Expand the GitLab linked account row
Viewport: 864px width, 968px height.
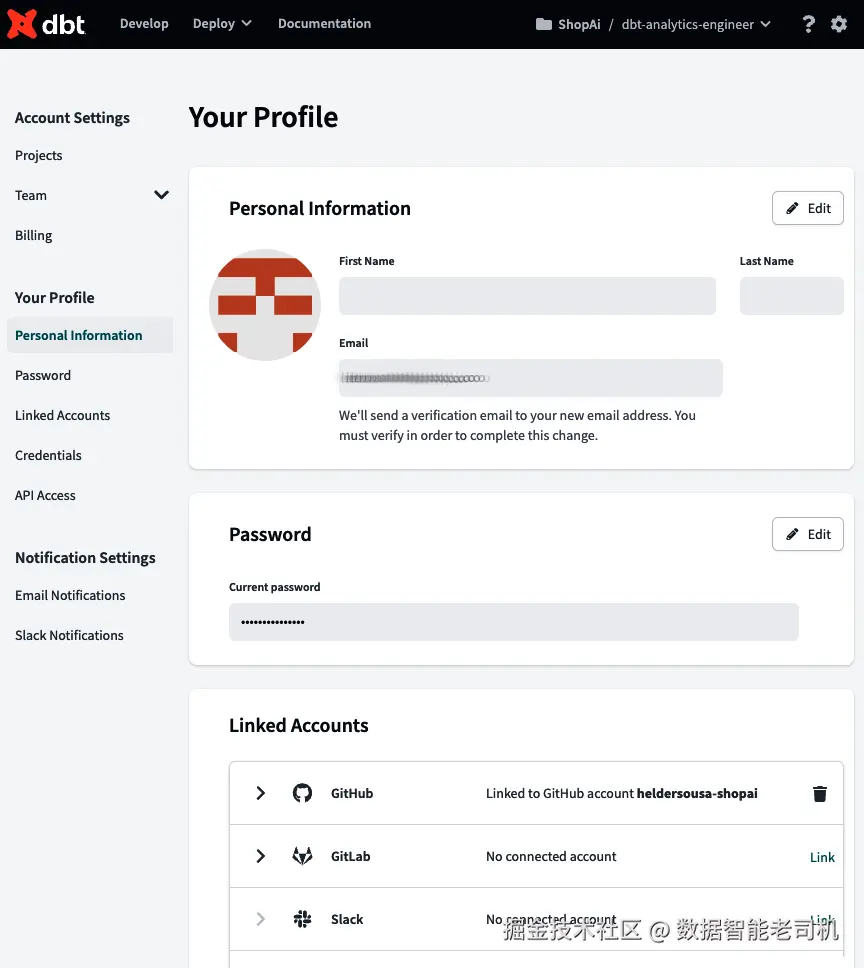pyautogui.click(x=260, y=856)
